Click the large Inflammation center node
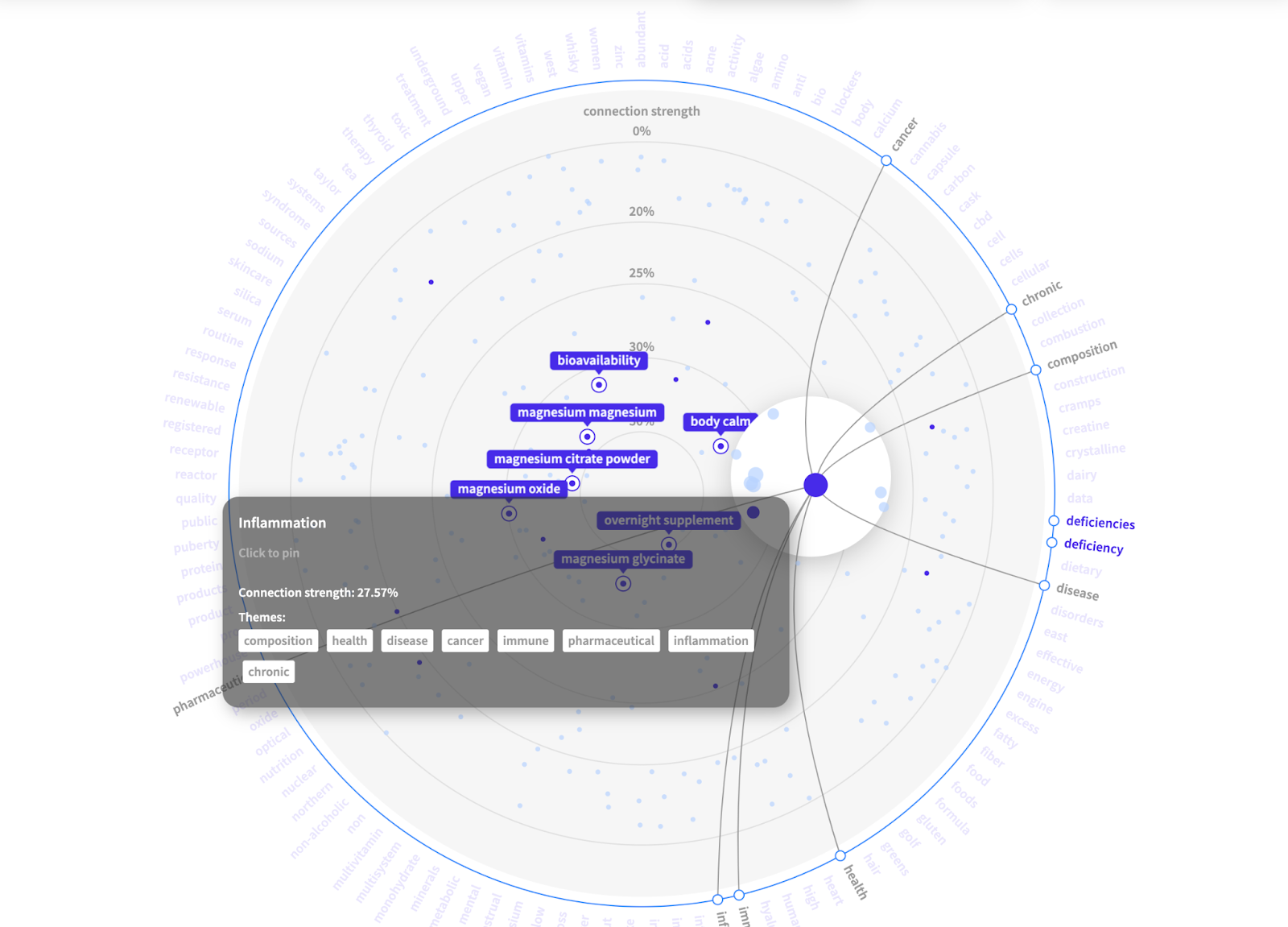This screenshot has width=1288, height=927. pos(815,485)
